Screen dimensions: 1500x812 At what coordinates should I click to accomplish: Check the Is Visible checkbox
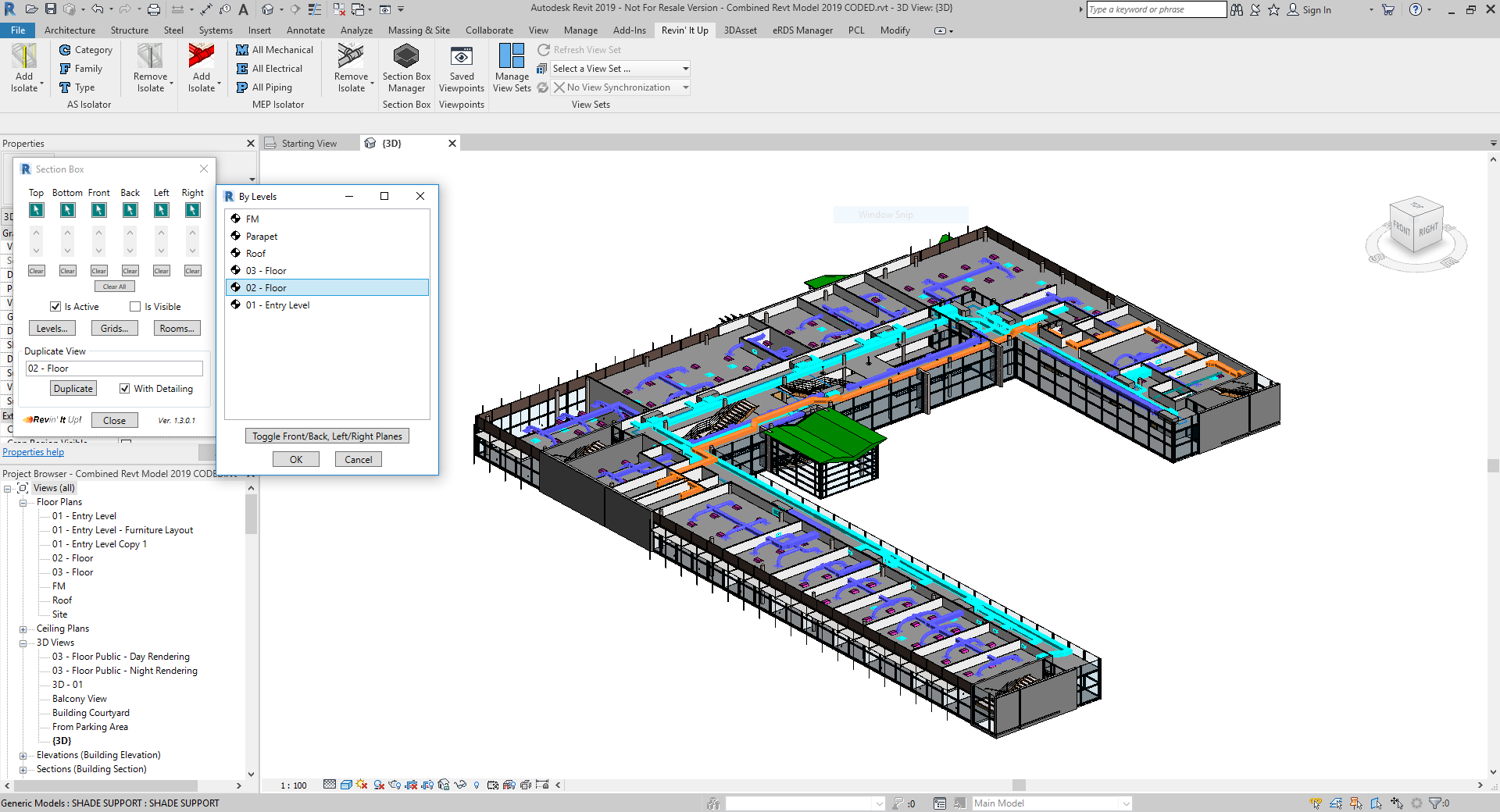[135, 307]
